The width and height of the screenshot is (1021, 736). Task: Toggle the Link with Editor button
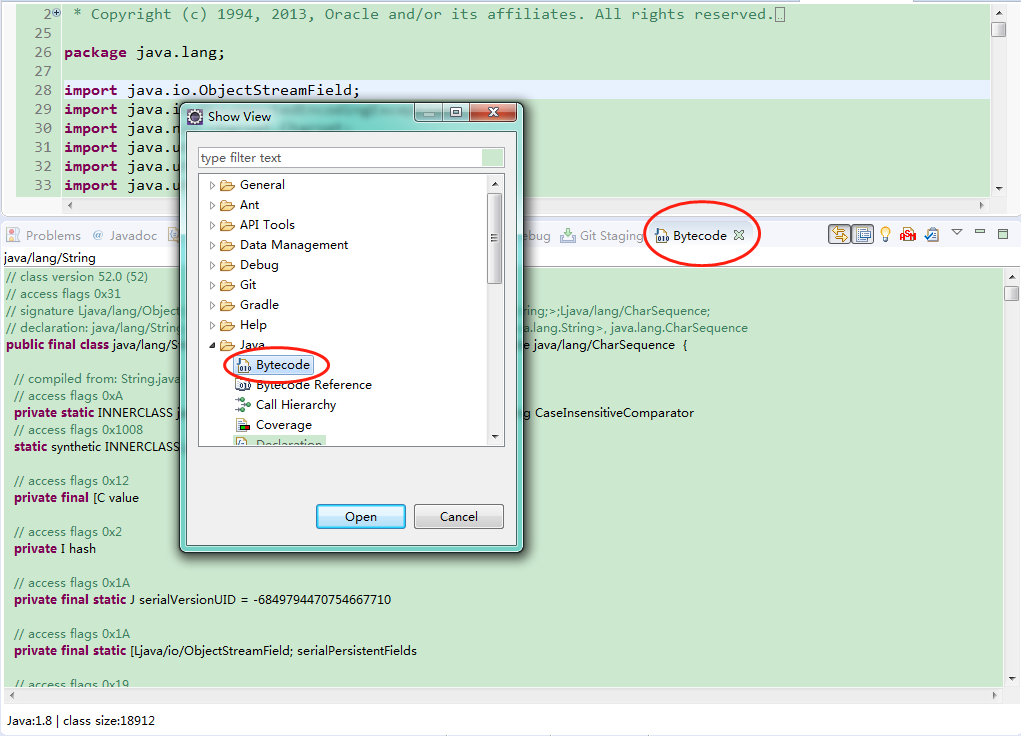point(839,234)
